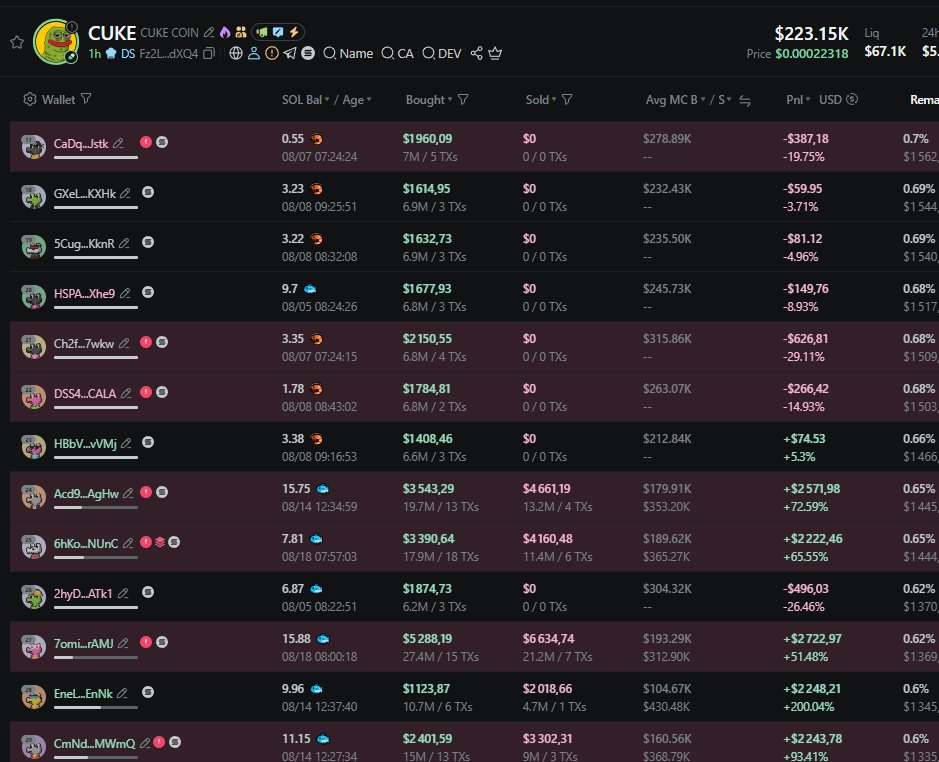Click the price $0.00022318
939x762 pixels.
pyautogui.click(x=811, y=54)
